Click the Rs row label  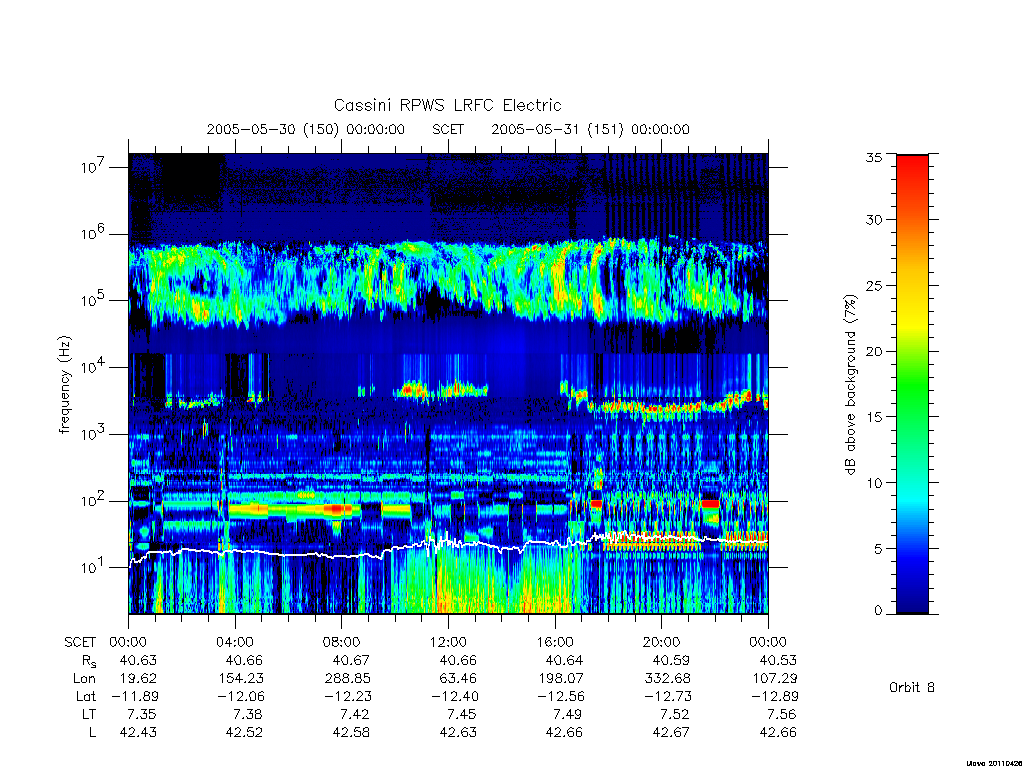(89, 661)
